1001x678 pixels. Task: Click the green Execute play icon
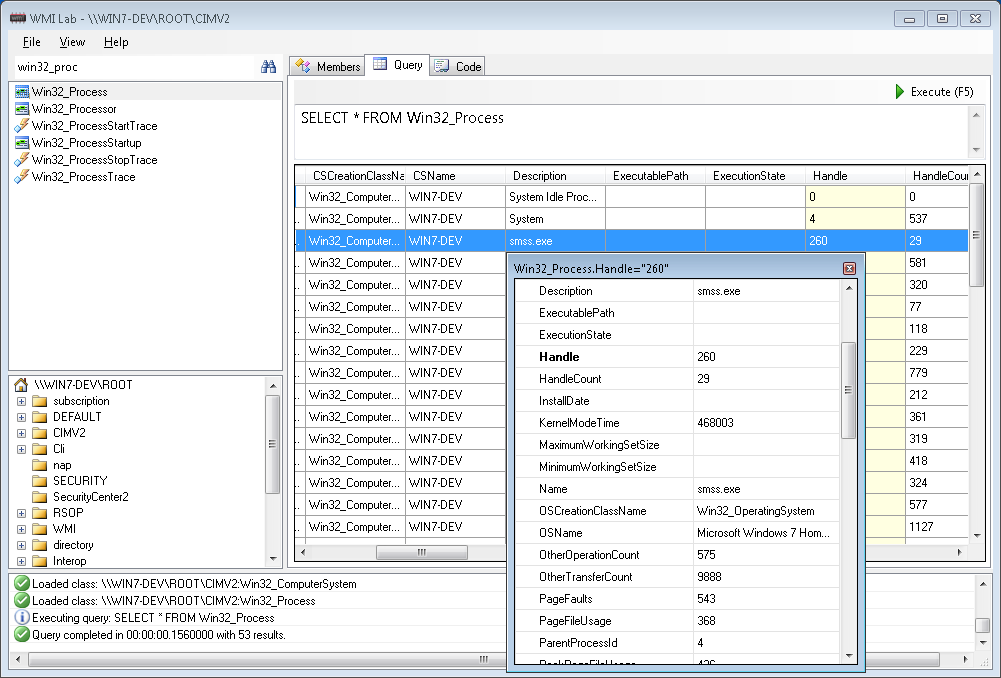899,91
